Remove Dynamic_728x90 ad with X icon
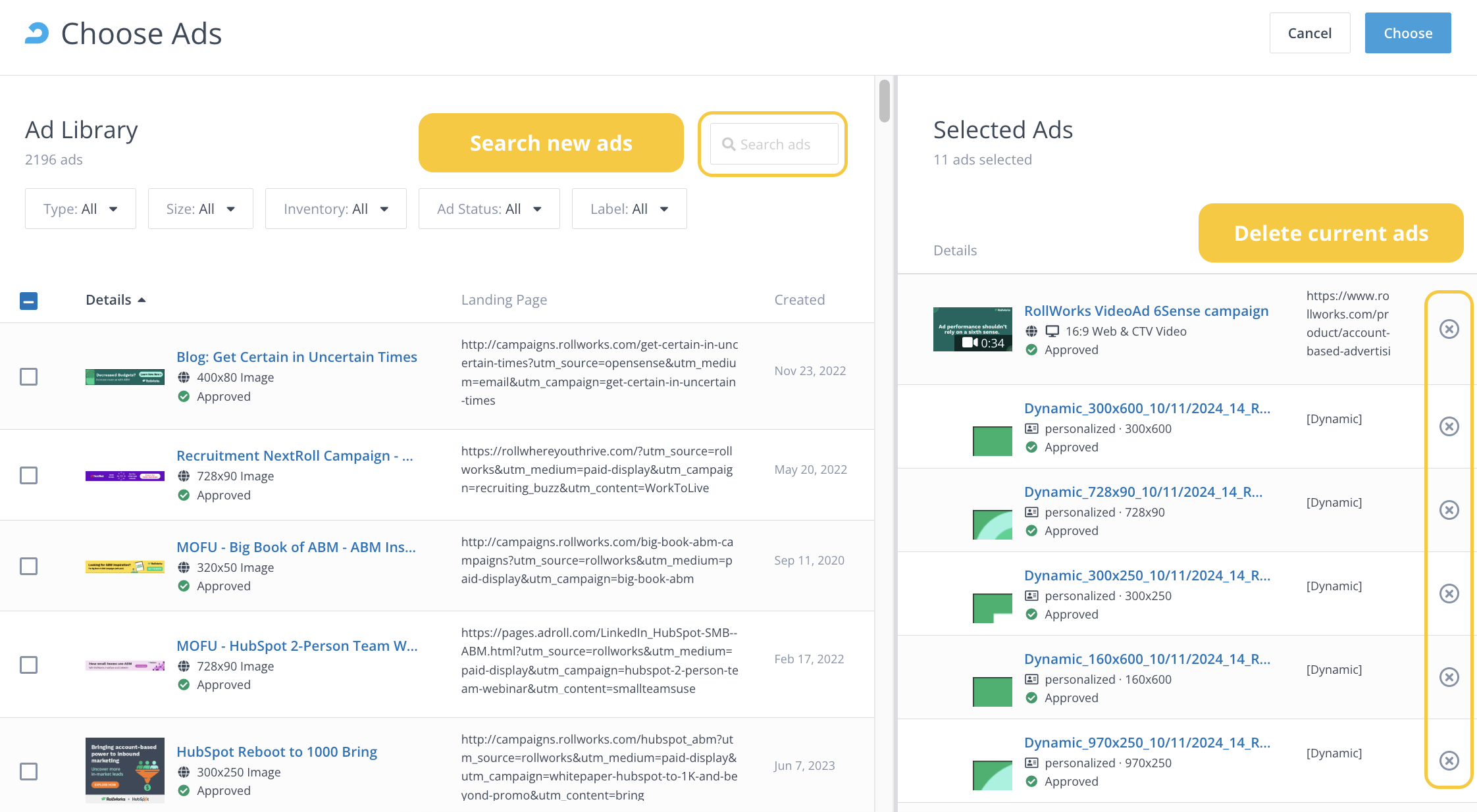 [1449, 510]
